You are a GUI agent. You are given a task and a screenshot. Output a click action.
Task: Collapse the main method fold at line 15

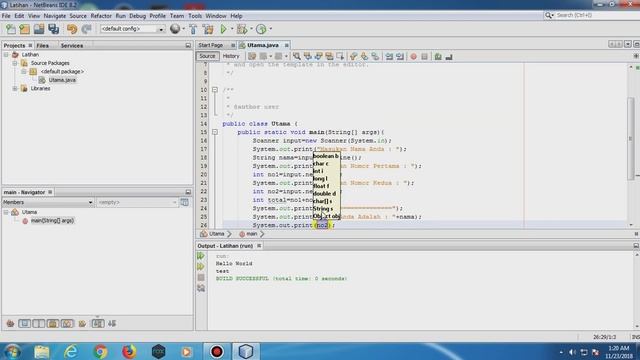point(215,132)
